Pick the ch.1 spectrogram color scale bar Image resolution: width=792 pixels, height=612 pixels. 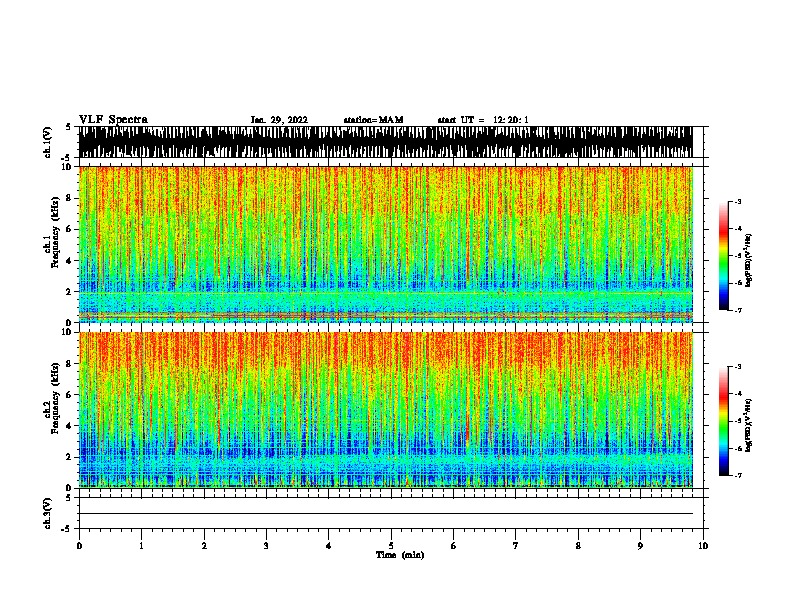pyautogui.click(x=724, y=256)
